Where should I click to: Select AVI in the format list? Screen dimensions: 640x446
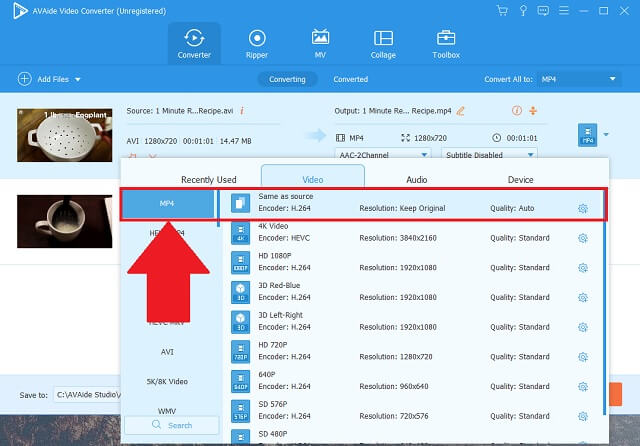pos(167,351)
